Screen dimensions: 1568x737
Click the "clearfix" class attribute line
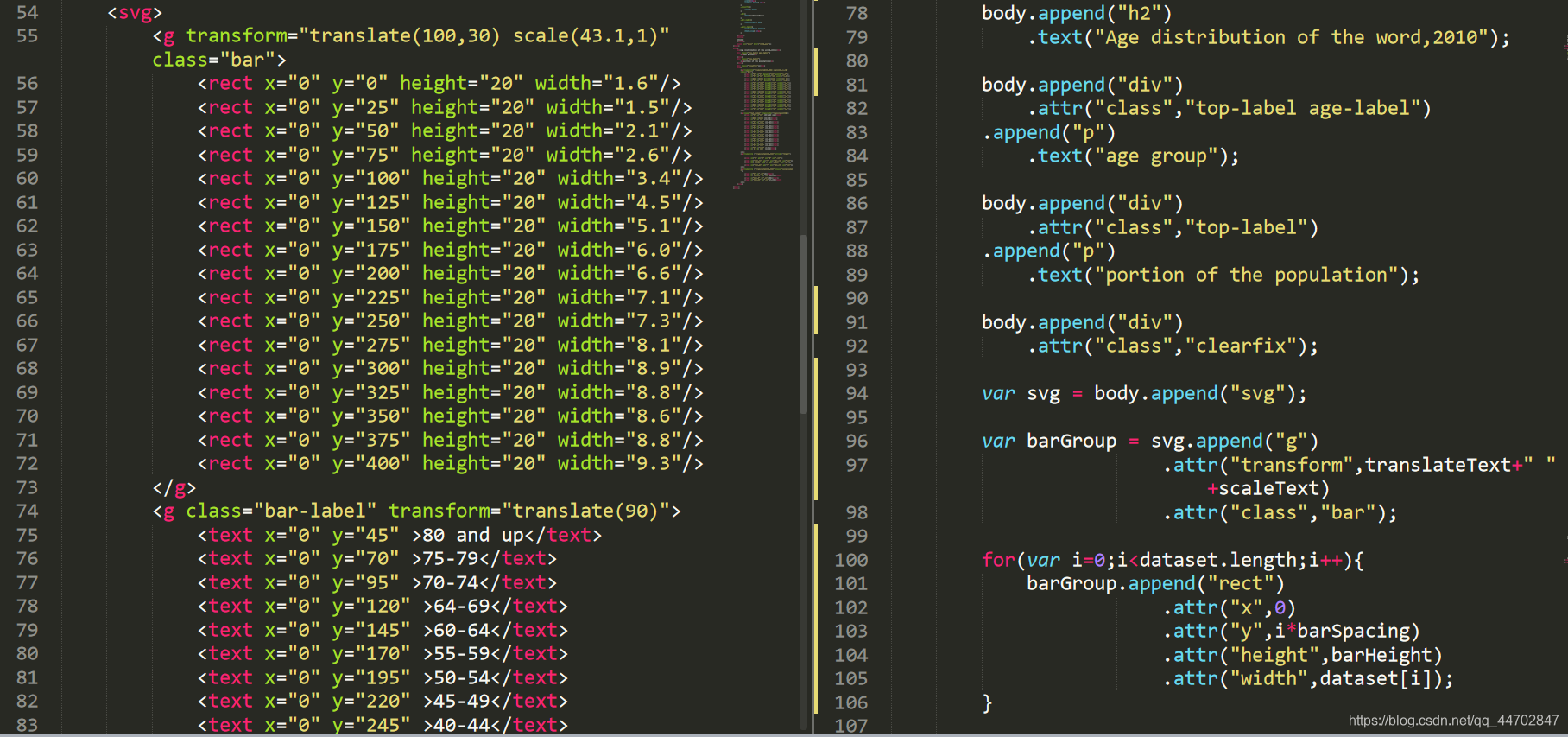1173,346
